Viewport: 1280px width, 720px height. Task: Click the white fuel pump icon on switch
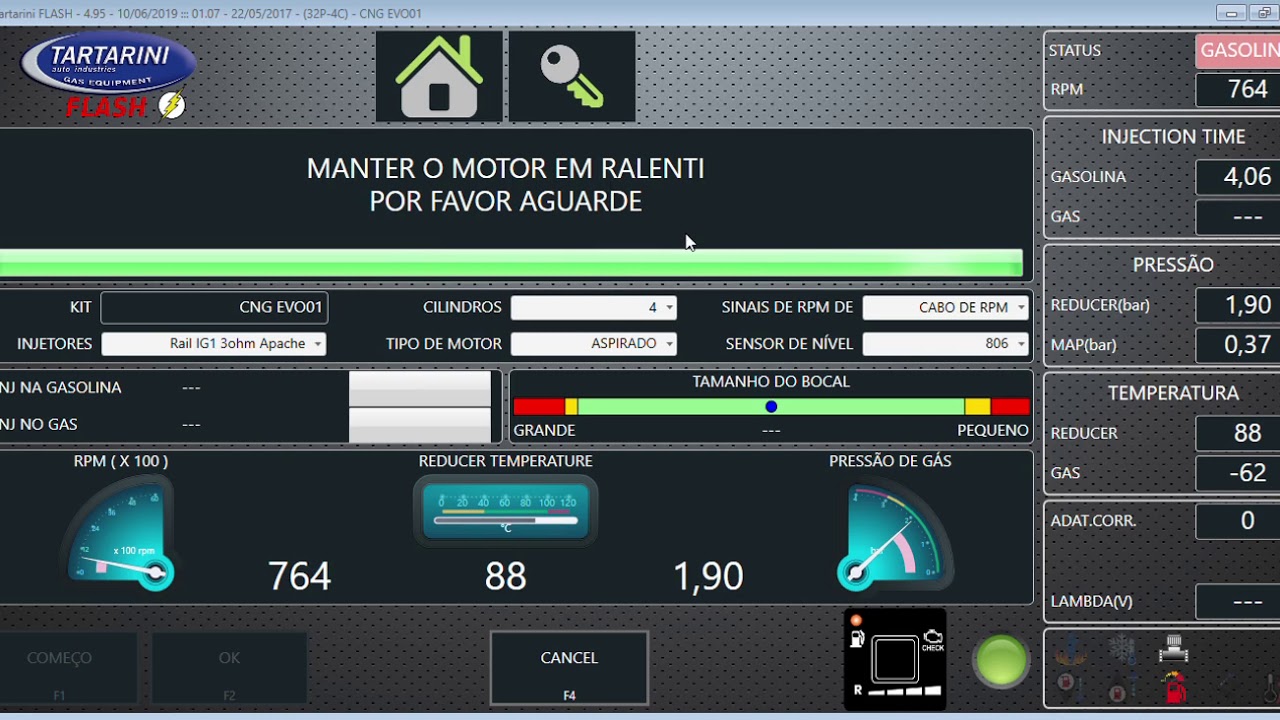point(857,639)
